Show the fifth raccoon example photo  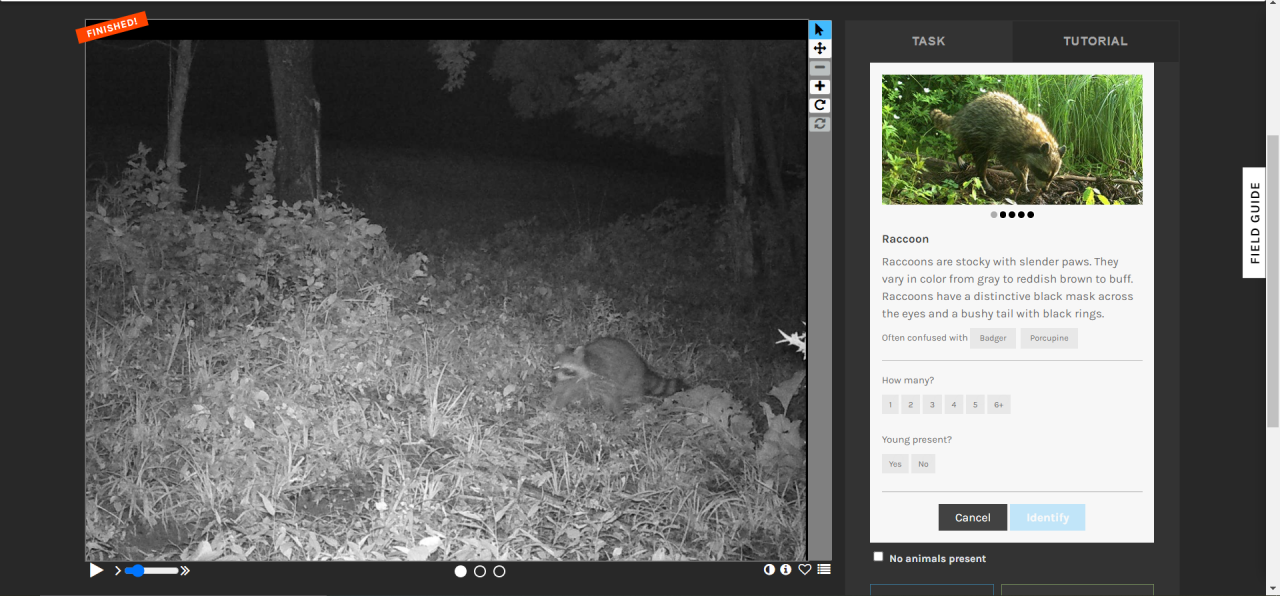1030,214
